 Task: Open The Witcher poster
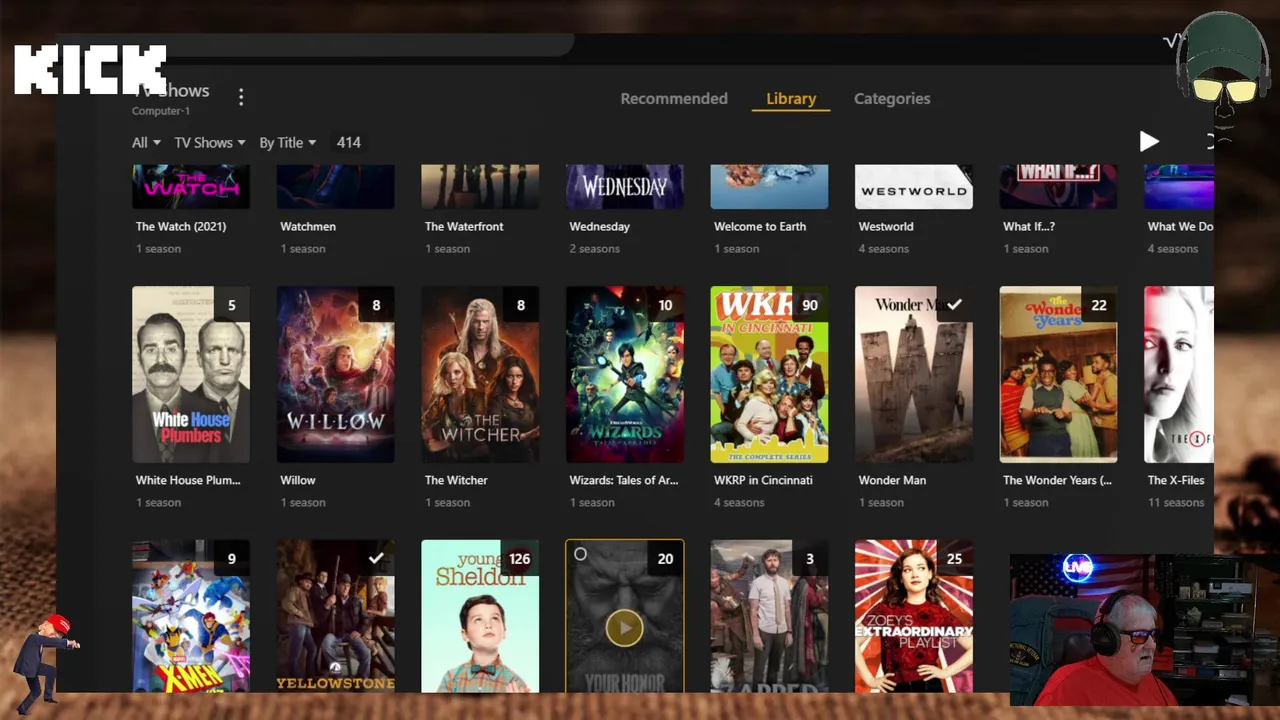(x=480, y=375)
